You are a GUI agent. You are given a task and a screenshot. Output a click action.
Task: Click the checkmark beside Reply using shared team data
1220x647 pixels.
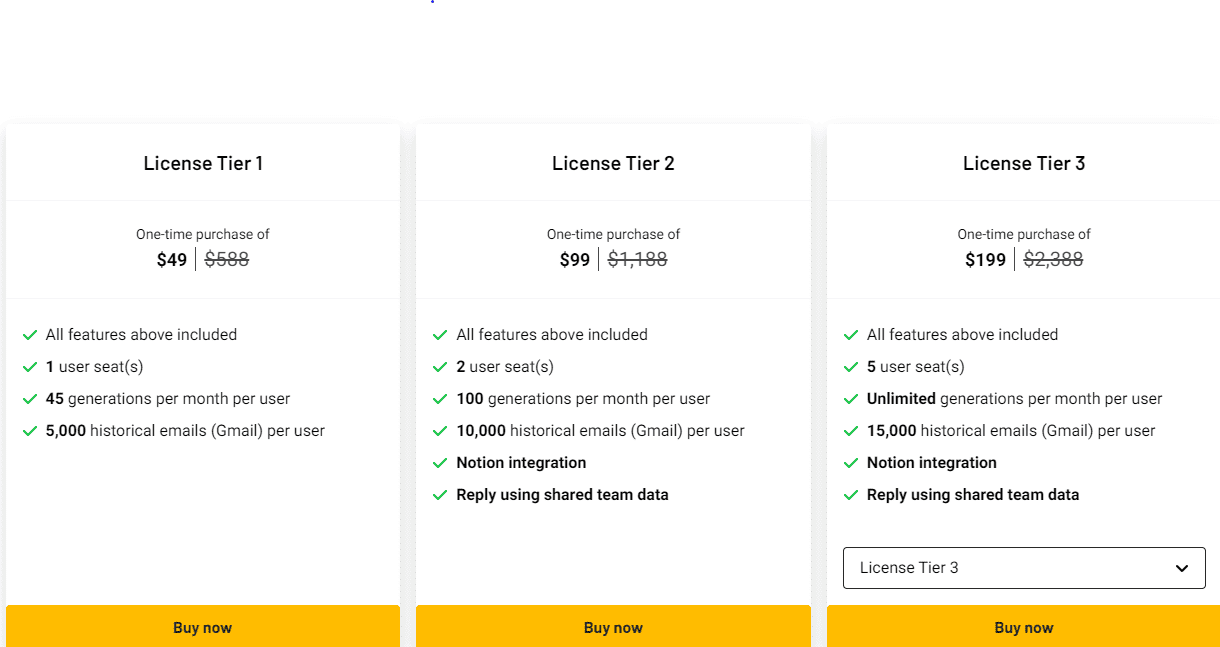[x=440, y=494]
